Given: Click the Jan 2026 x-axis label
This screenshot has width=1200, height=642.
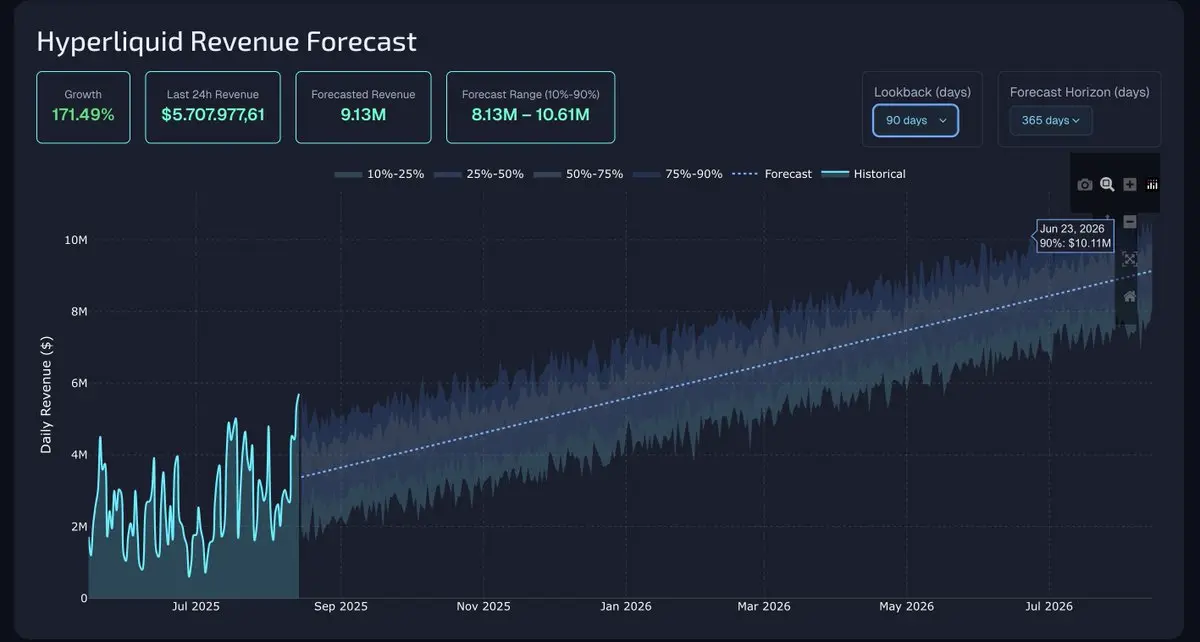Looking at the screenshot, I should click(625, 607).
